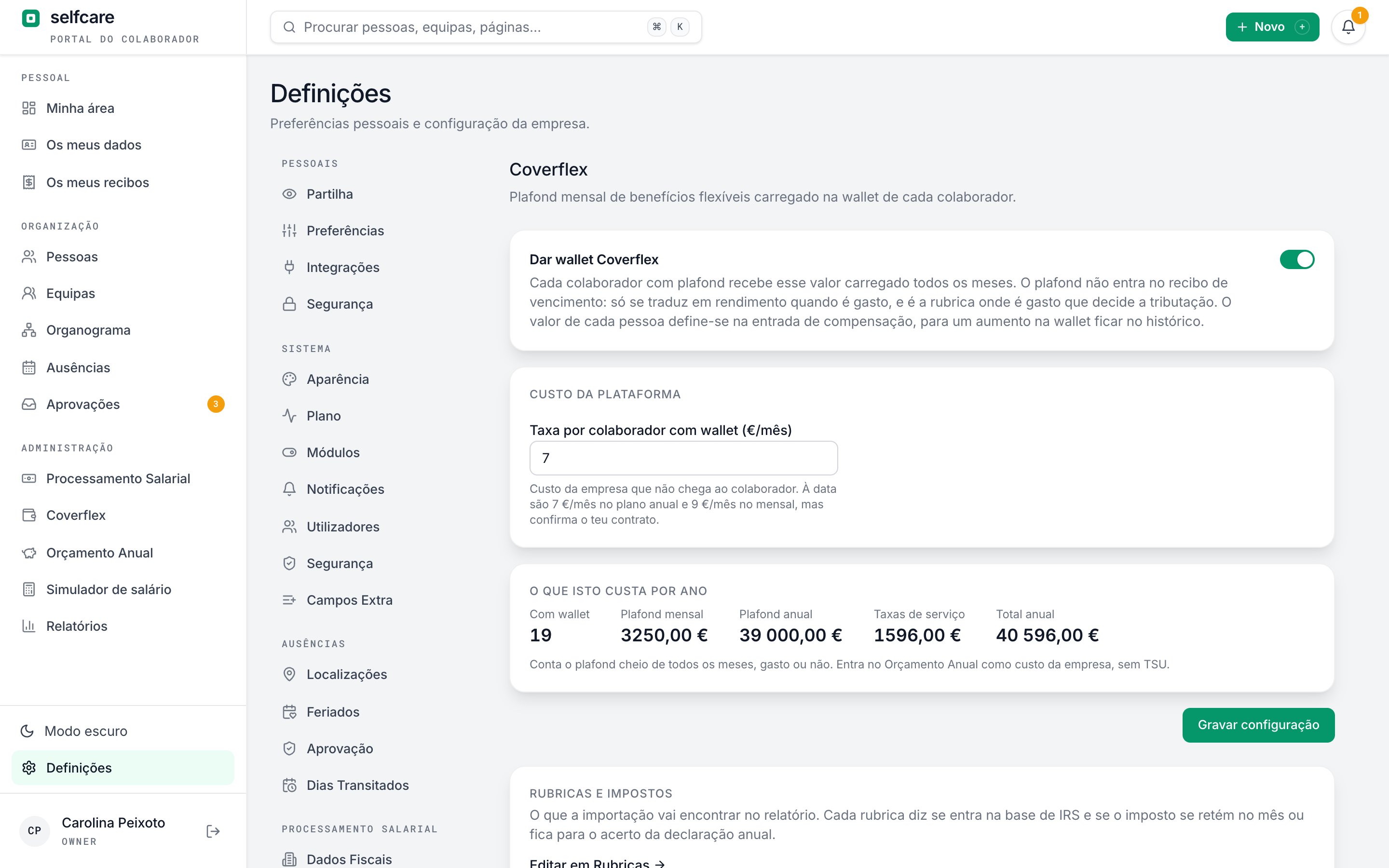The height and width of the screenshot is (868, 1389).
Task: Click the Os meus dados ID card icon
Action: [29, 145]
